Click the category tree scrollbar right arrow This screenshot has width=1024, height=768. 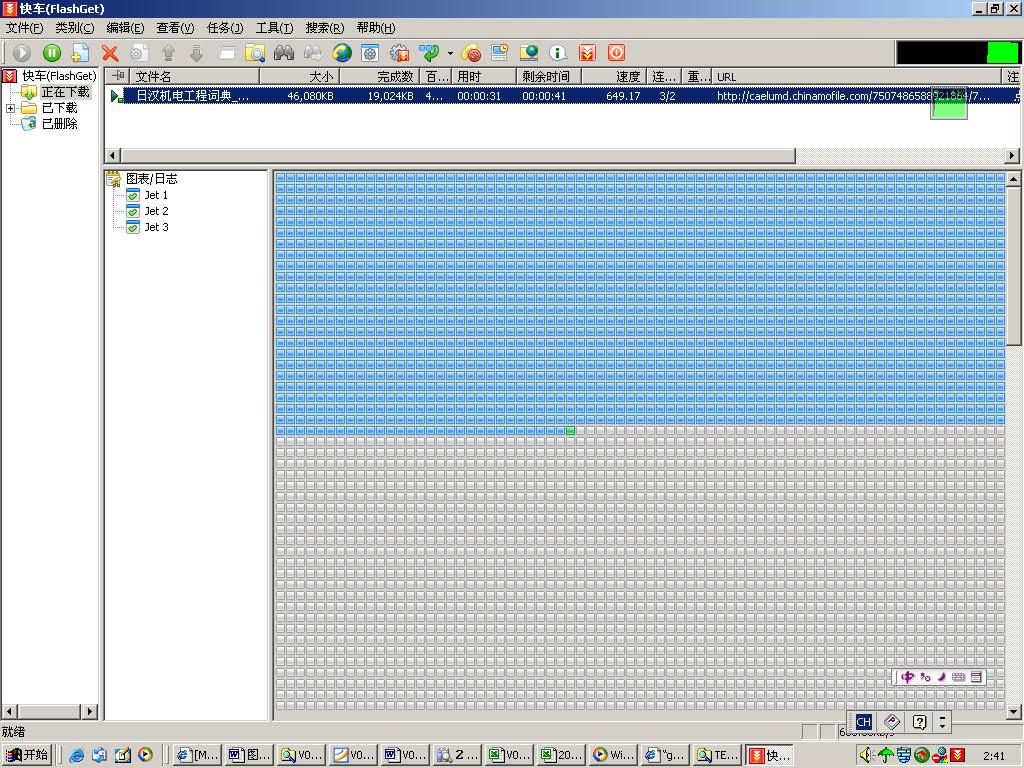89,711
